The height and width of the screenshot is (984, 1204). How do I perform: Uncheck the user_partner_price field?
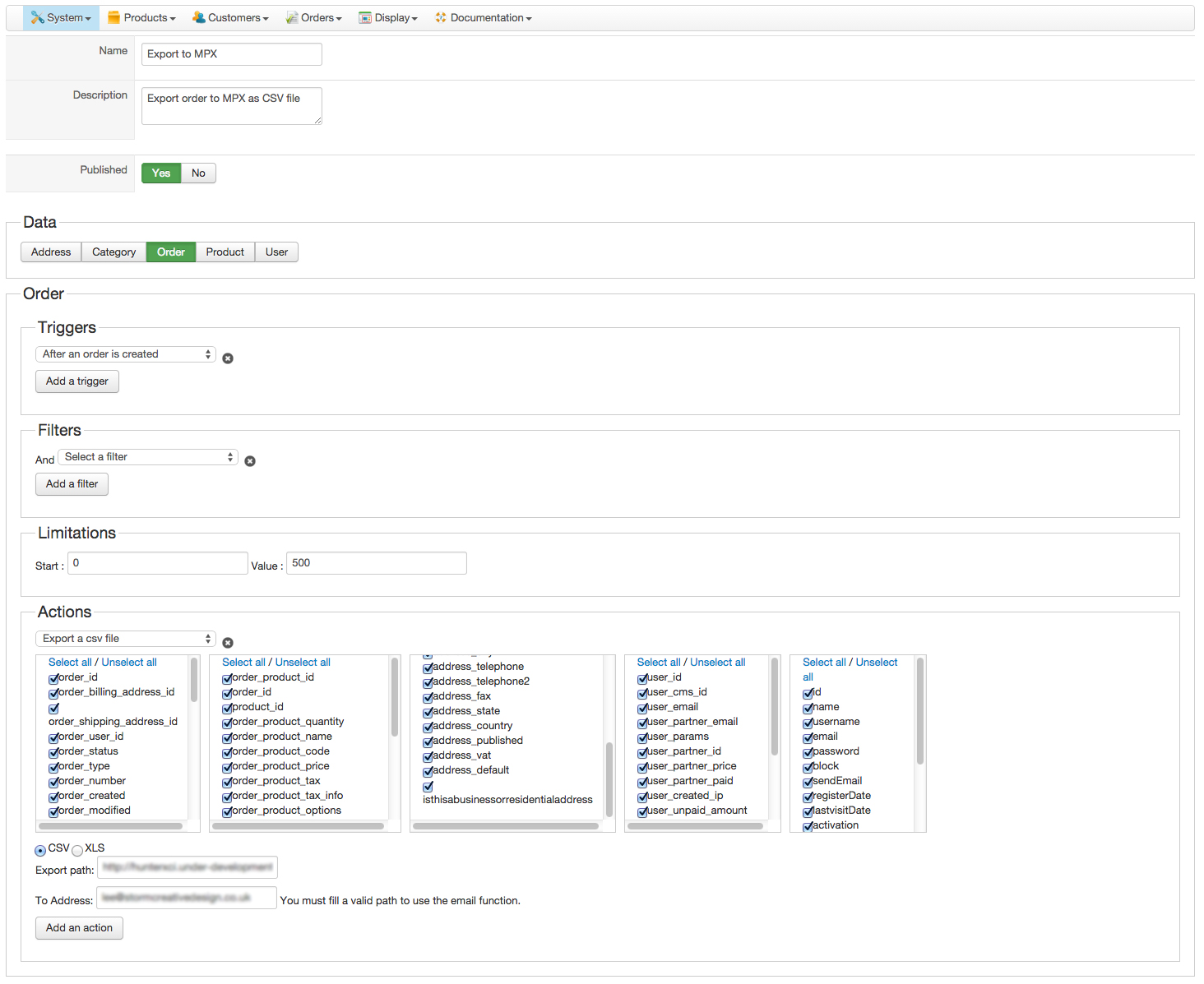(642, 768)
